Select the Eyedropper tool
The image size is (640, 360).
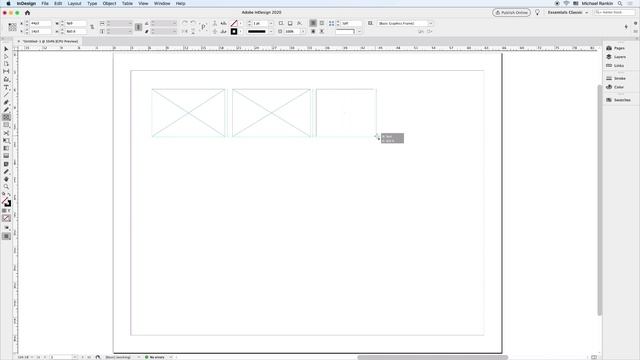pos(6,171)
